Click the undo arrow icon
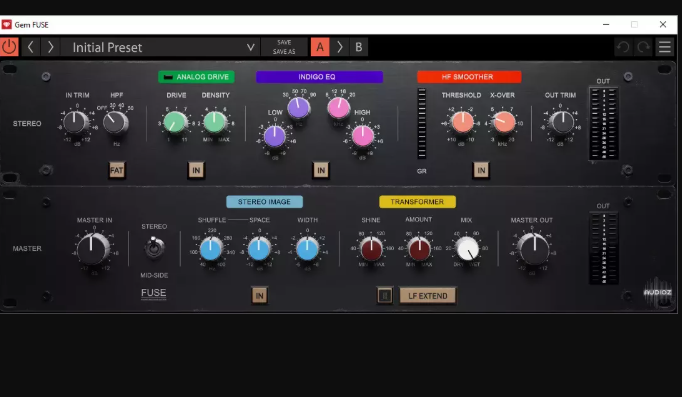This screenshot has width=682, height=397. (x=623, y=47)
